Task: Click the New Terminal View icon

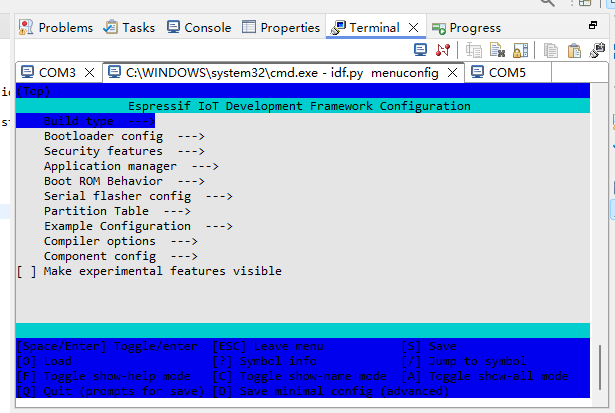Action: [x=597, y=51]
